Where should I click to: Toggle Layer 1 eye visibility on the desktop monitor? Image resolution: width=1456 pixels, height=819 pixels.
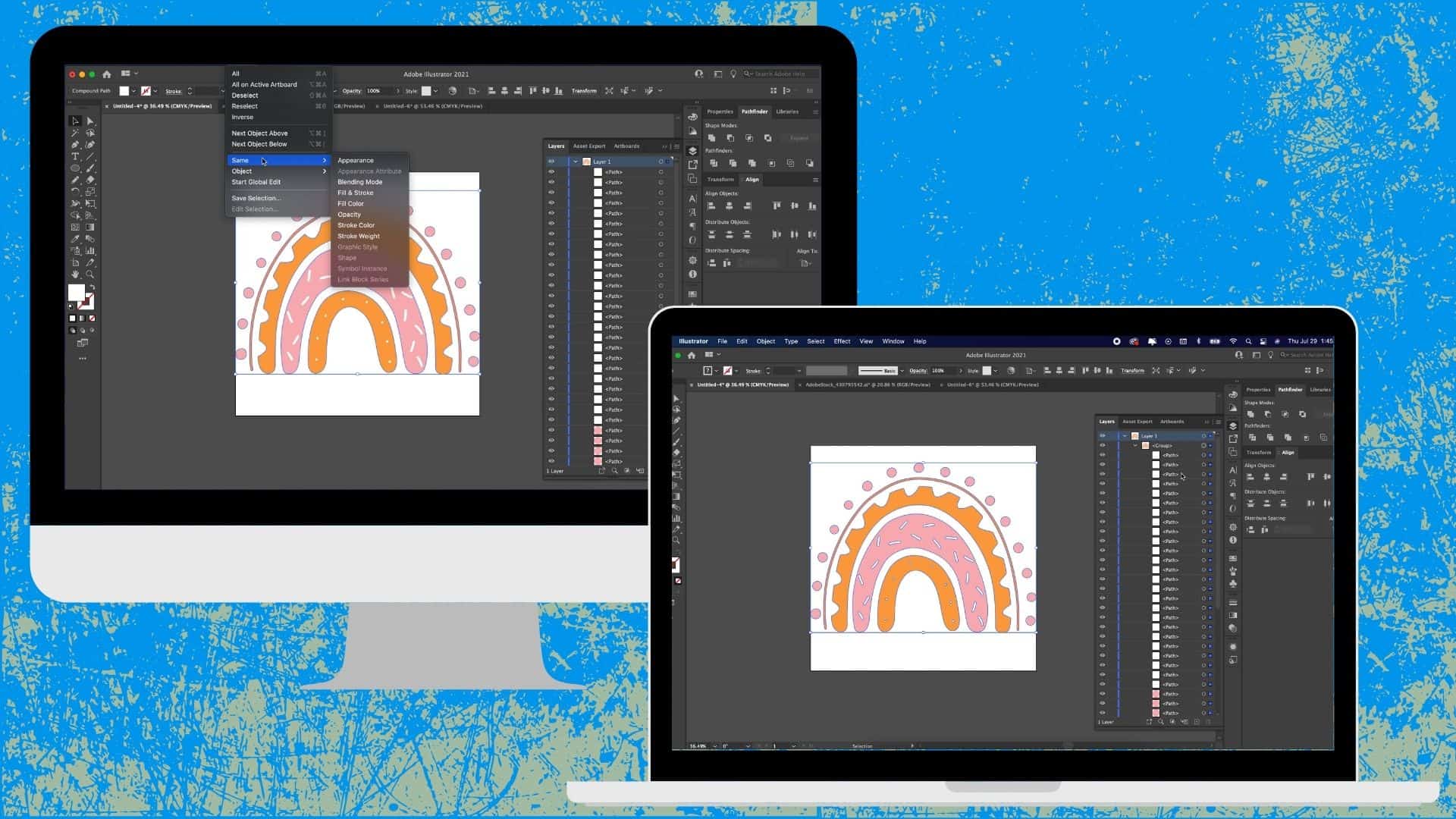(x=551, y=162)
